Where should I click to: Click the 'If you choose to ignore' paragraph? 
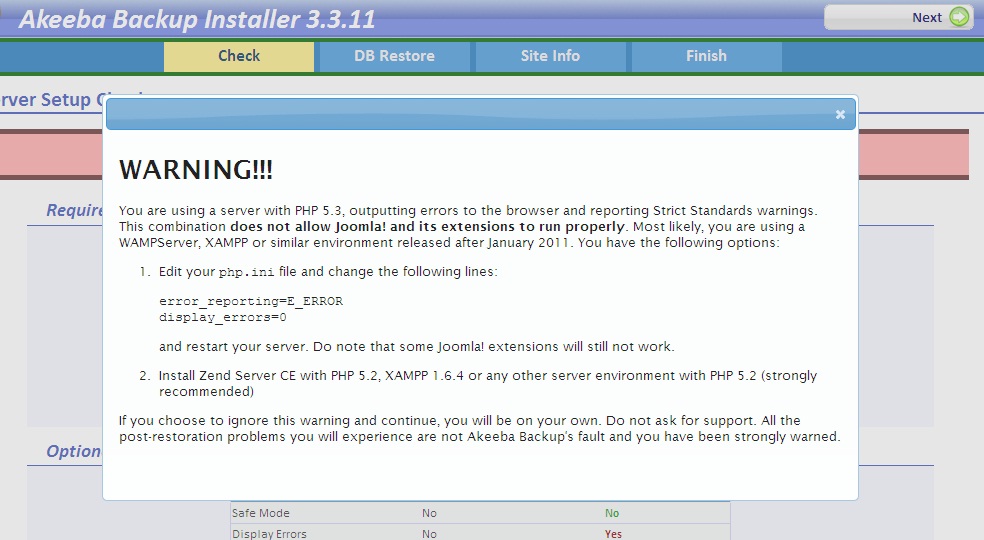(x=479, y=428)
